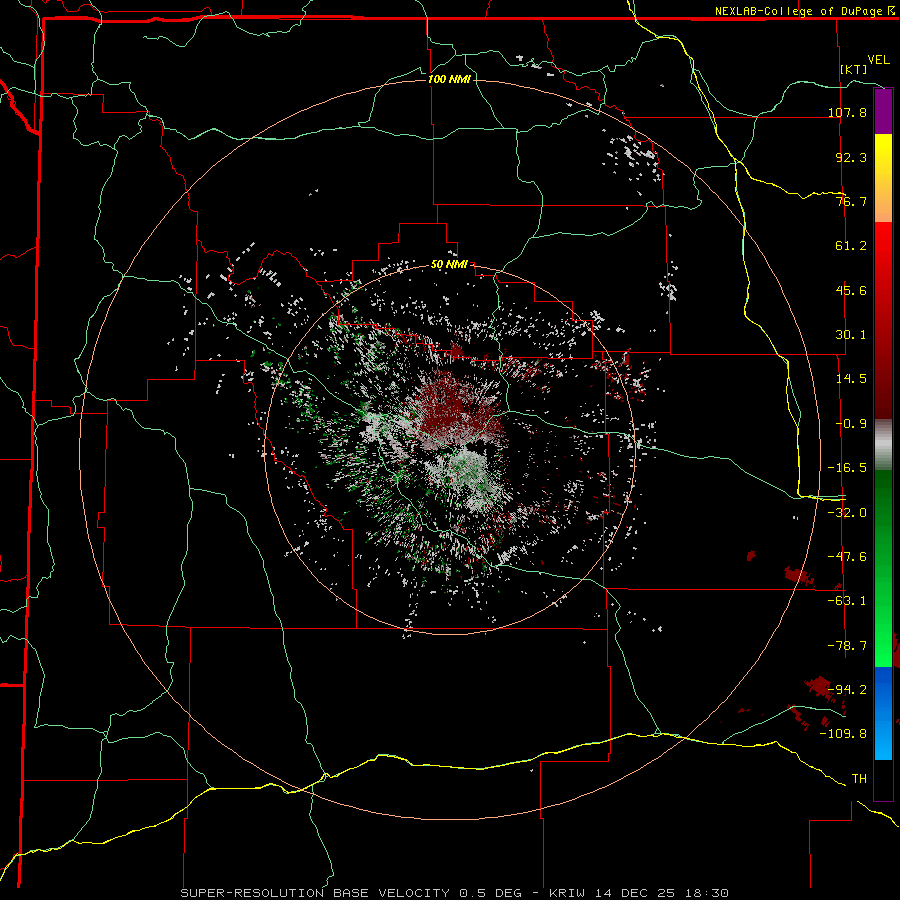Select the -0.9 legend value
This screenshot has width=900, height=900.
tap(851, 424)
